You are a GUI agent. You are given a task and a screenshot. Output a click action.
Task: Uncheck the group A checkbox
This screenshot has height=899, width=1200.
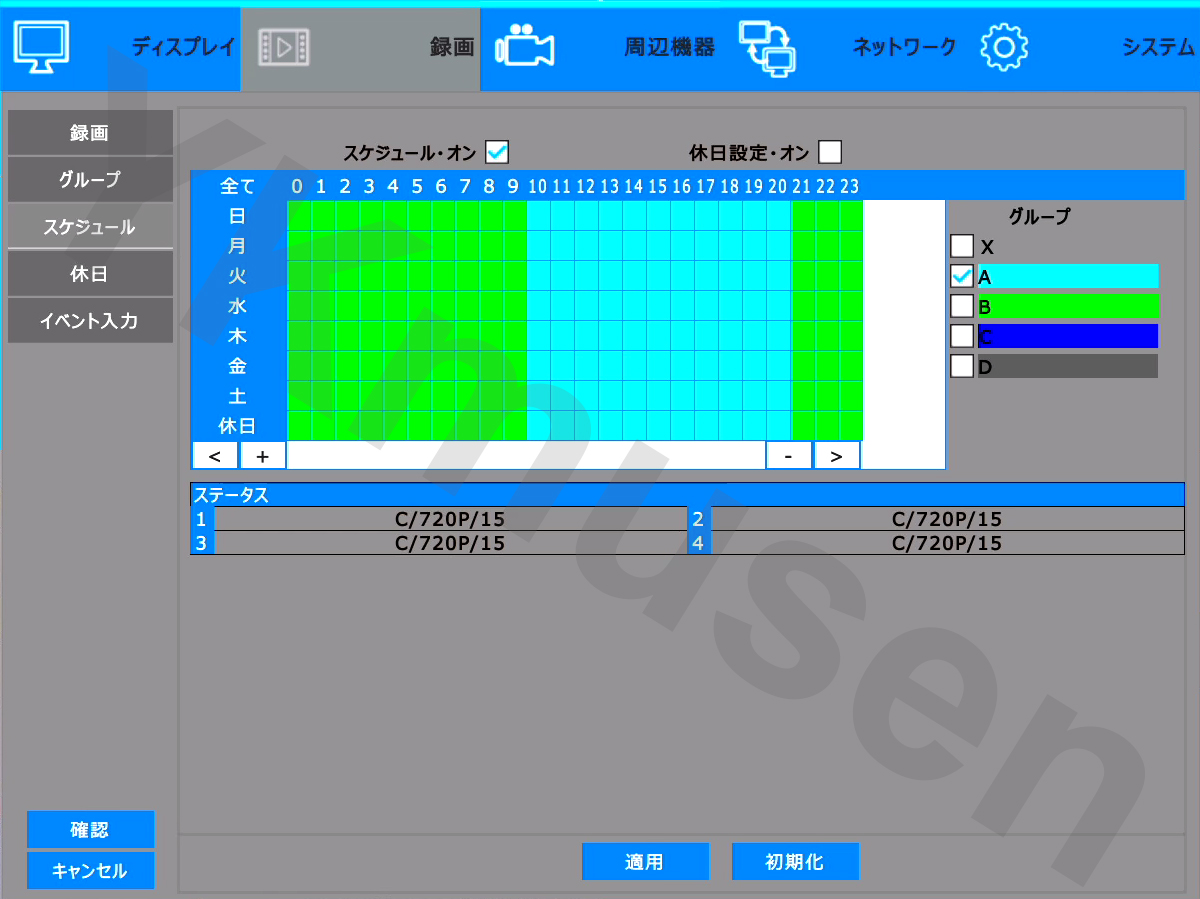tap(962, 276)
